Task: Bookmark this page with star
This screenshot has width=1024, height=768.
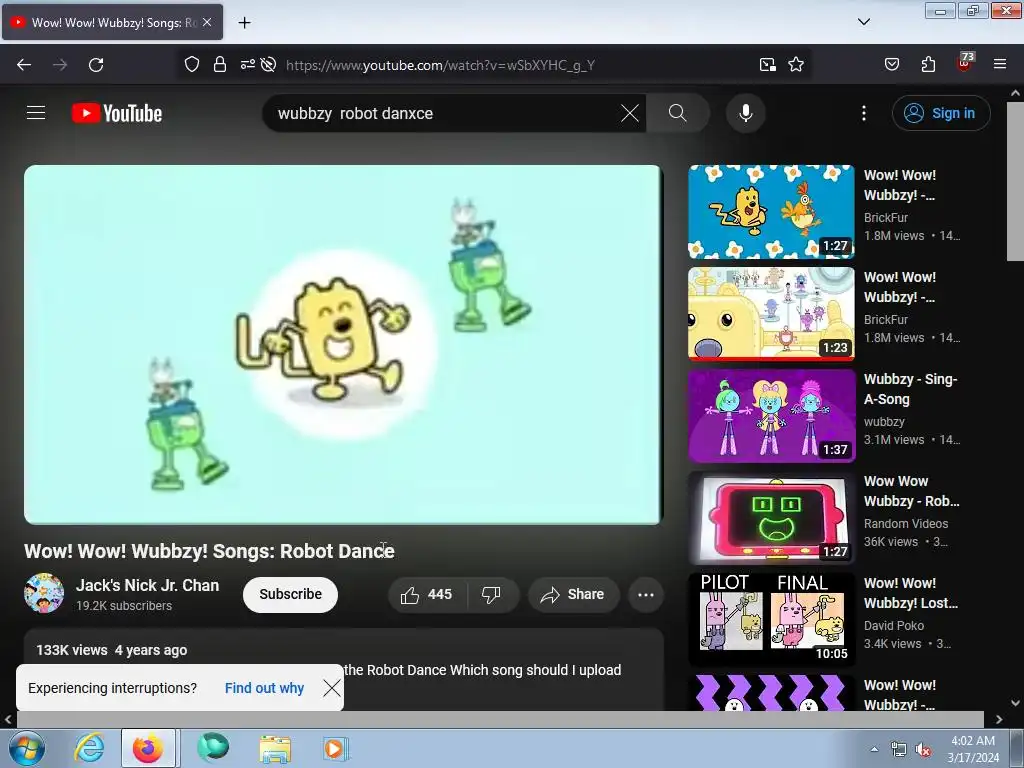Action: pyautogui.click(x=795, y=64)
